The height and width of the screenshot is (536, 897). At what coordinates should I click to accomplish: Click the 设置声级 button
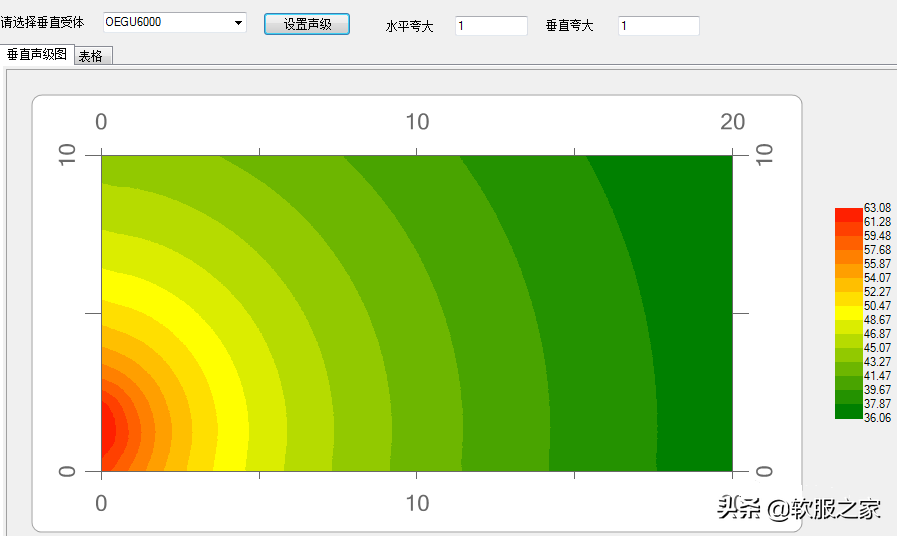(307, 24)
